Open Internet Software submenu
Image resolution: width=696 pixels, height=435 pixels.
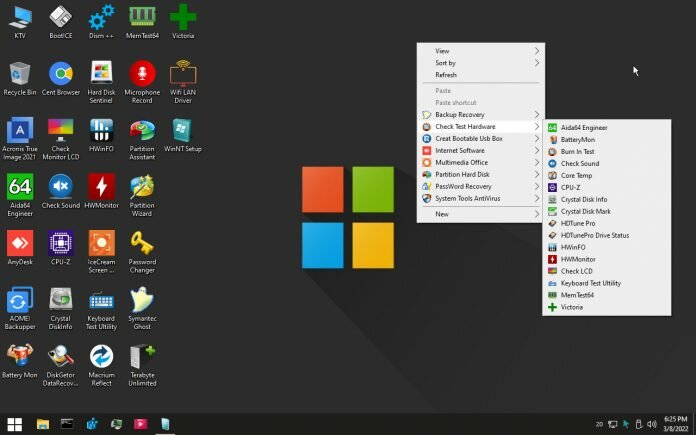coord(481,150)
